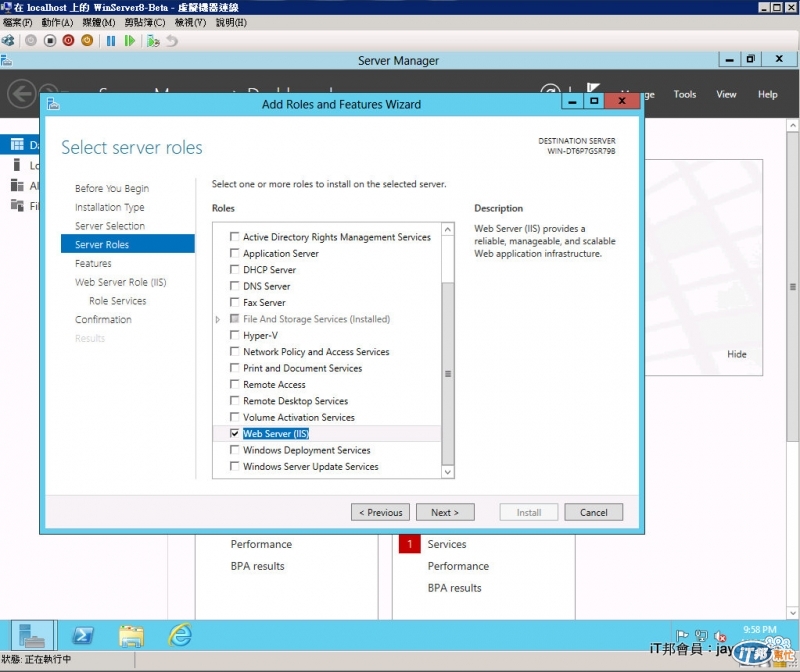Click the orange Save state icon

pos(87,40)
